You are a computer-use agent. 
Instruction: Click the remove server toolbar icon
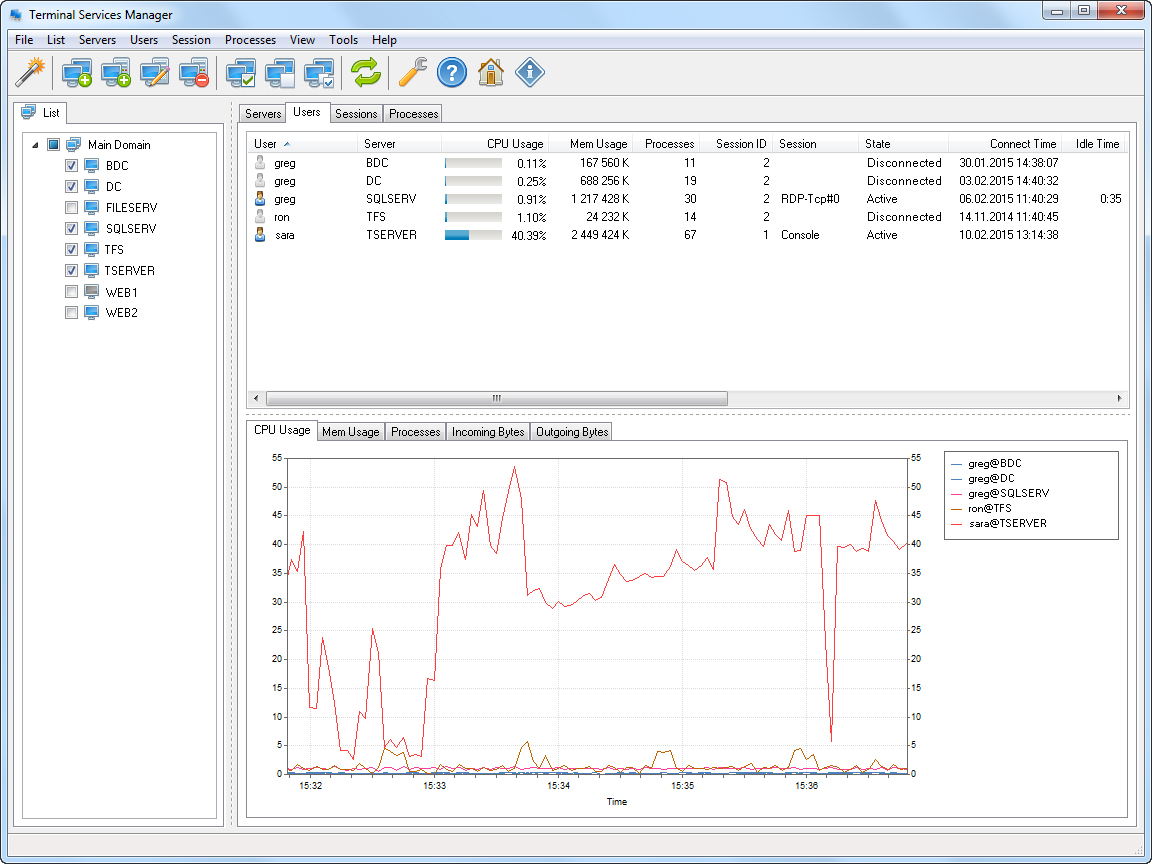(194, 72)
